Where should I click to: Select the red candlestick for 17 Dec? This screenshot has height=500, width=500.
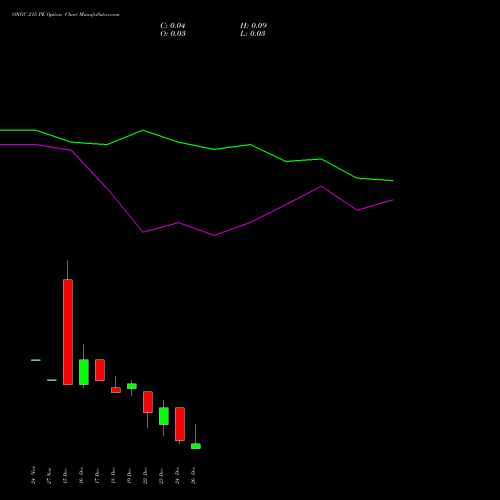(x=100, y=370)
